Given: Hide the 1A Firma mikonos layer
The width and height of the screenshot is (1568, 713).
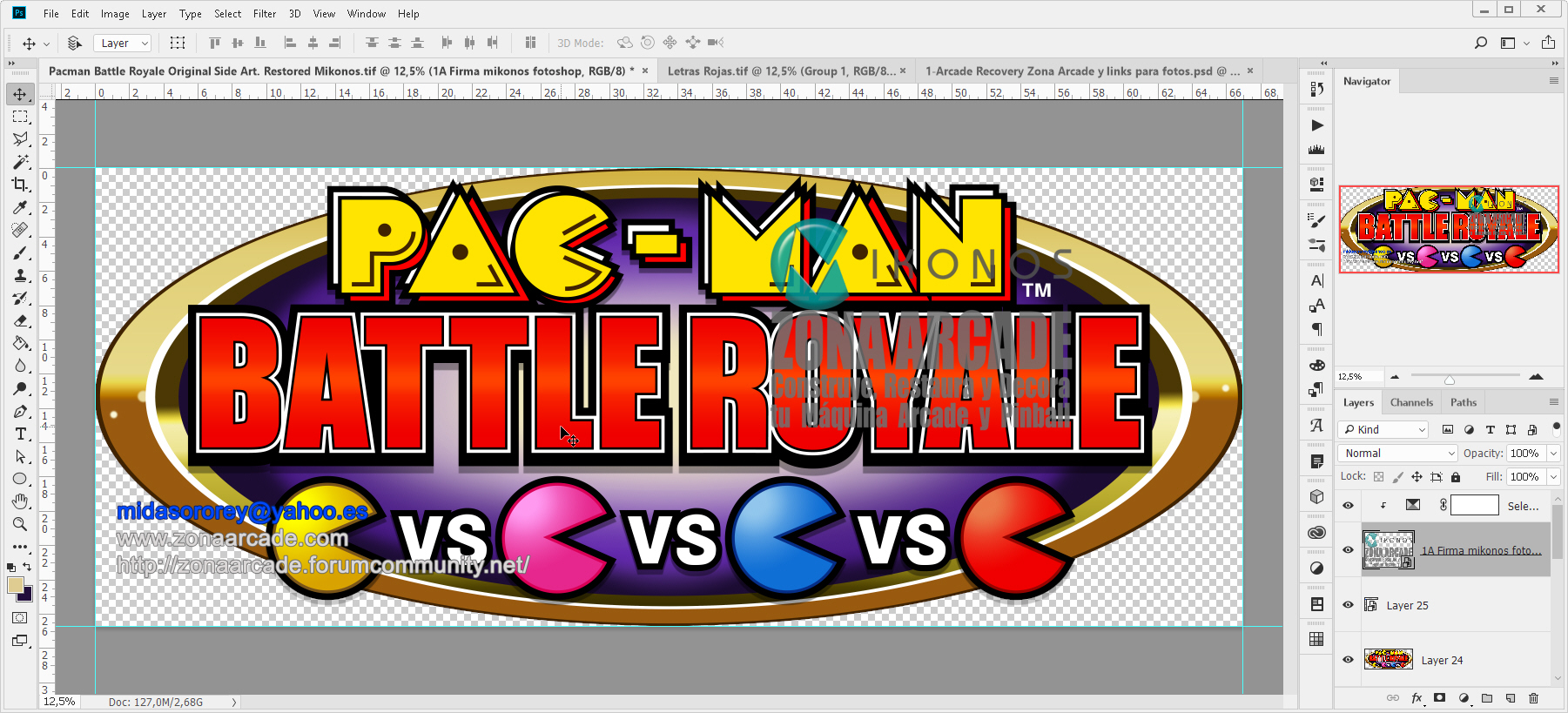Looking at the screenshot, I should click(1348, 550).
